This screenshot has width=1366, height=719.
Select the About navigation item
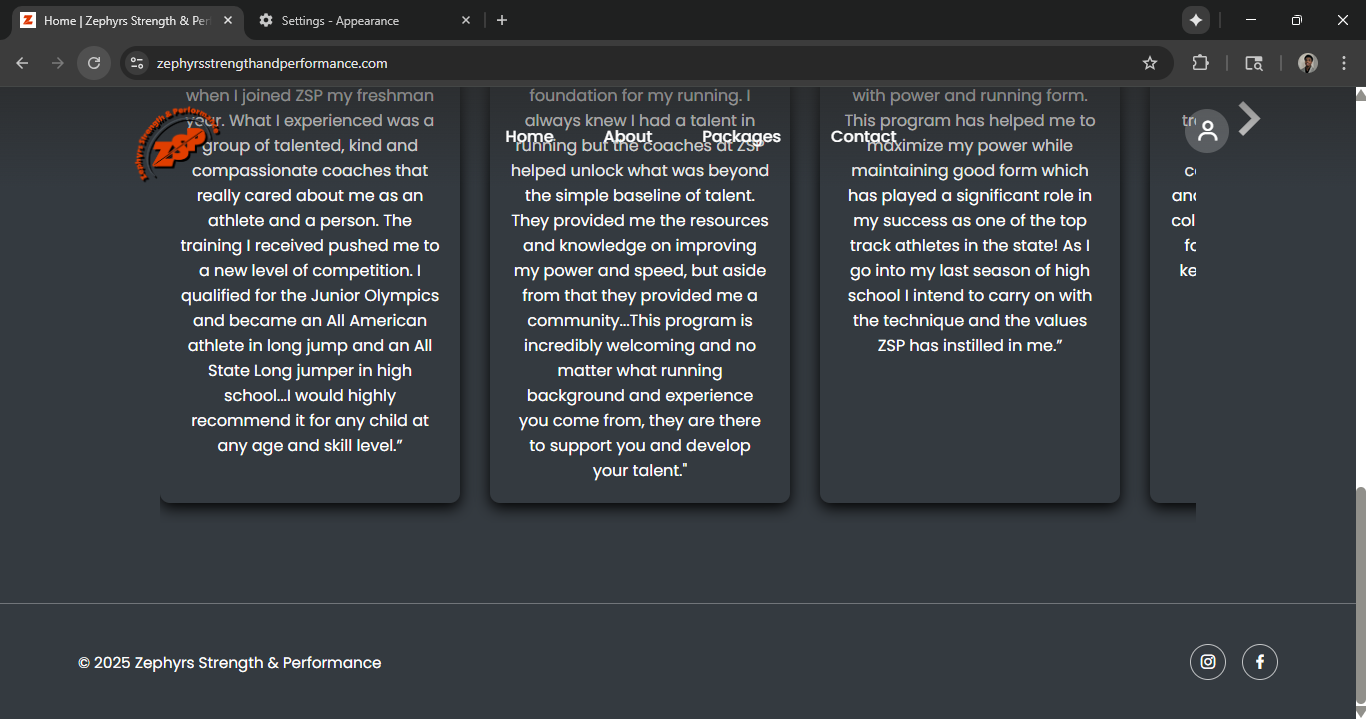(627, 136)
